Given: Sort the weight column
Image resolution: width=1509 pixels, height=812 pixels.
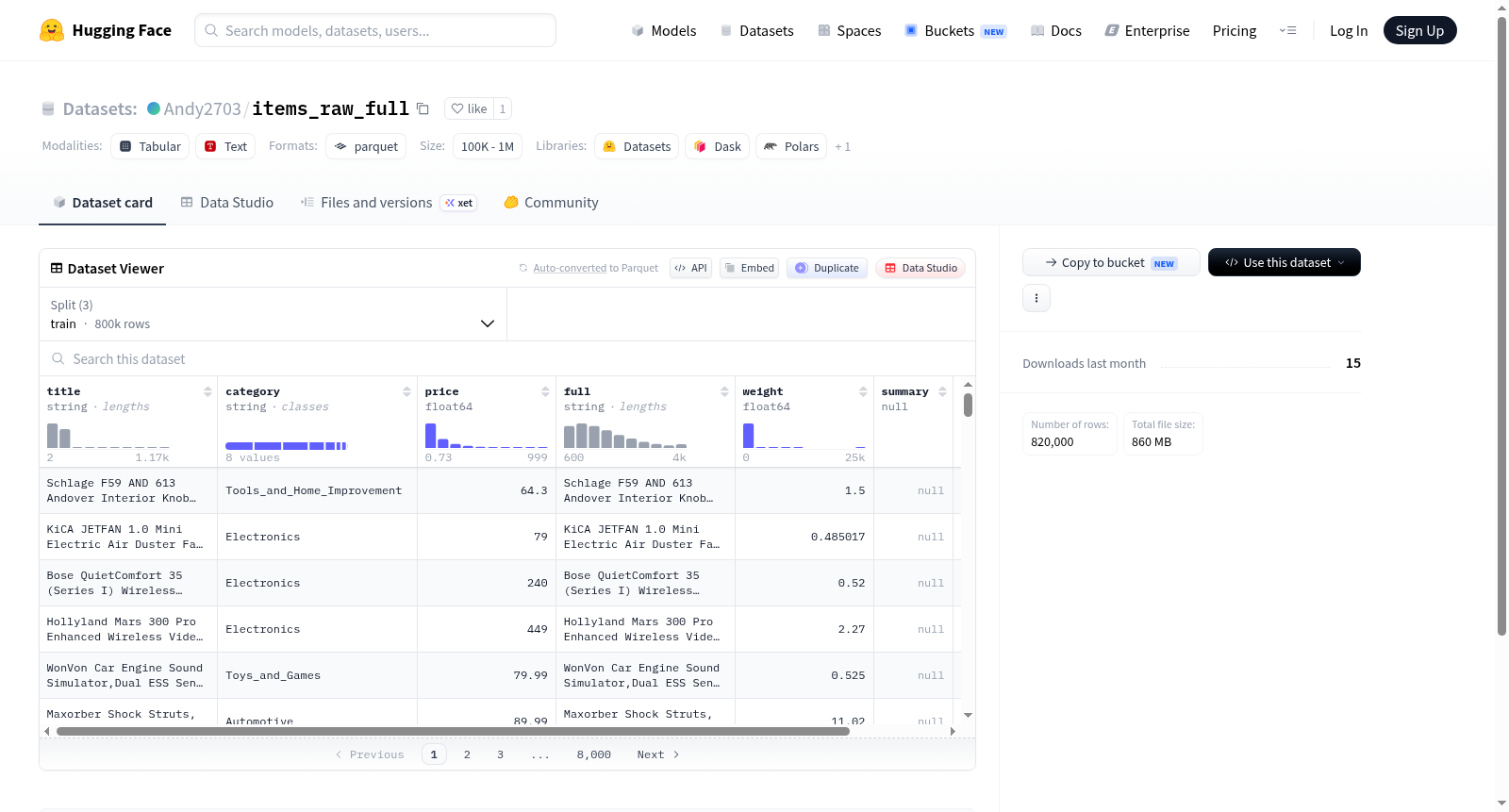Looking at the screenshot, I should tap(863, 391).
